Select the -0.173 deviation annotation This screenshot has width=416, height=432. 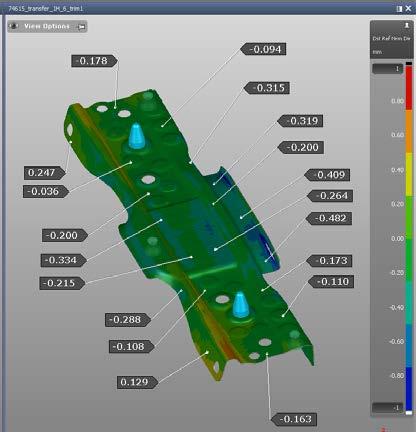point(329,261)
